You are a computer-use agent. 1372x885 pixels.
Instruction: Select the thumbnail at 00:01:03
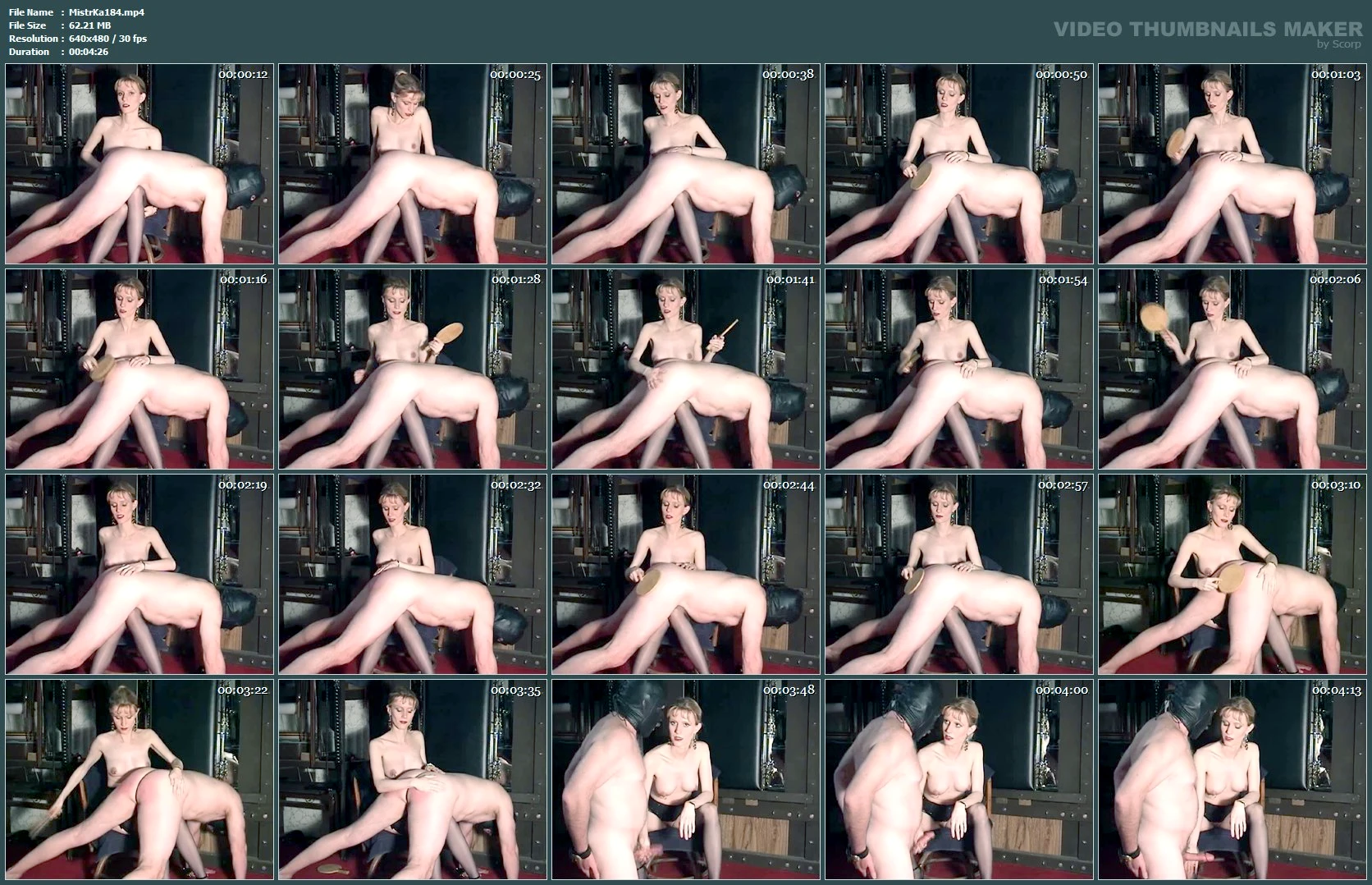(1232, 164)
